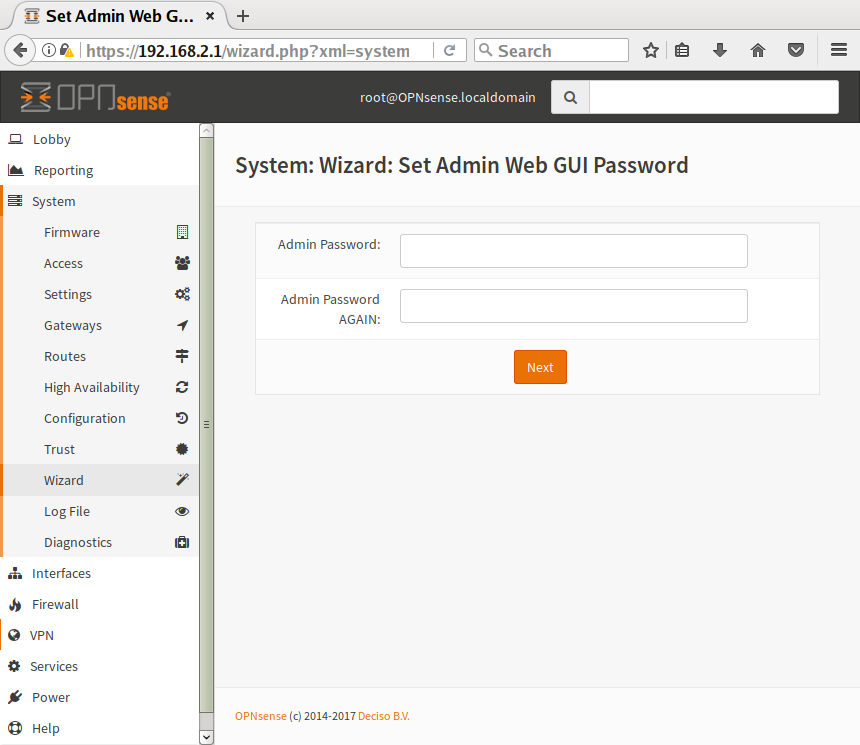Click the Gateways arrow icon
This screenshot has height=745, width=860.
click(x=182, y=325)
